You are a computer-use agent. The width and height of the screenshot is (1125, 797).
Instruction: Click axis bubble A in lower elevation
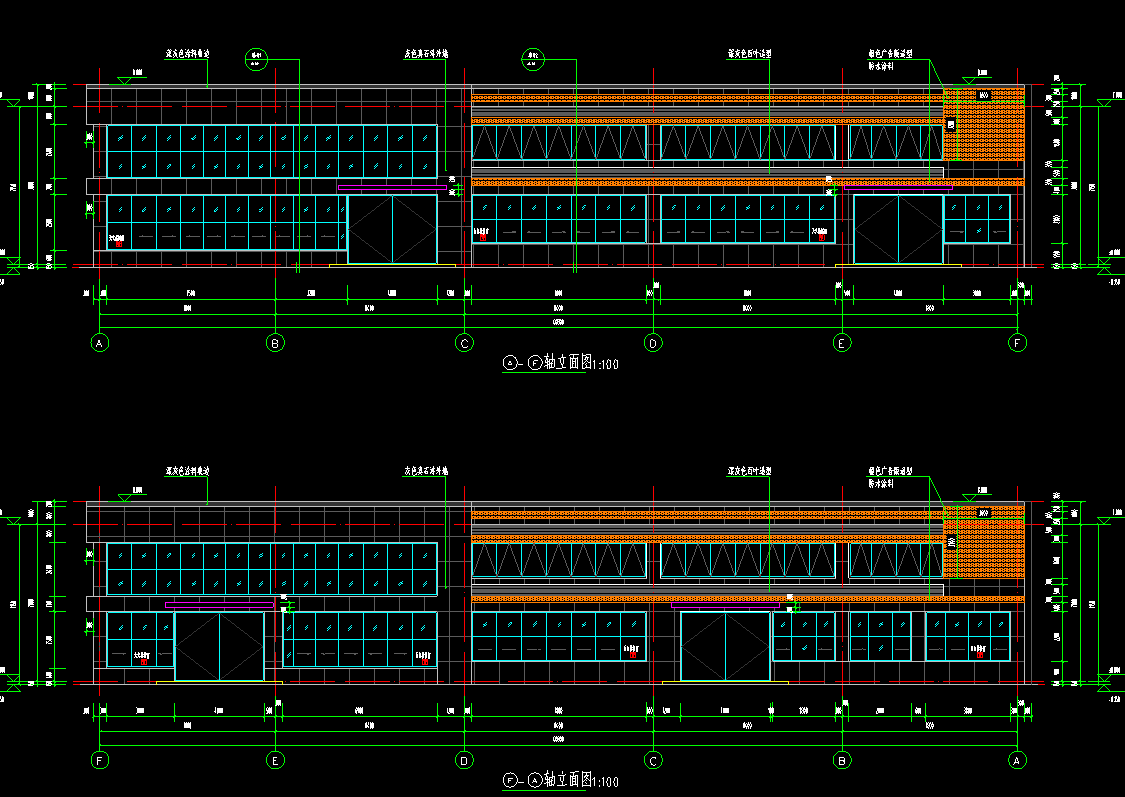point(1017,760)
